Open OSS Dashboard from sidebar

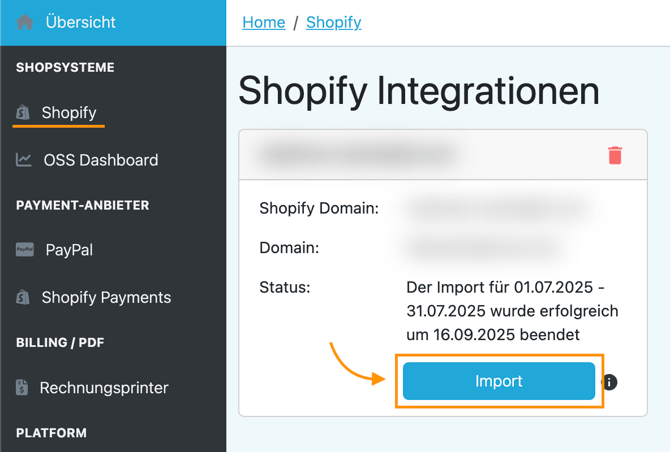100,160
